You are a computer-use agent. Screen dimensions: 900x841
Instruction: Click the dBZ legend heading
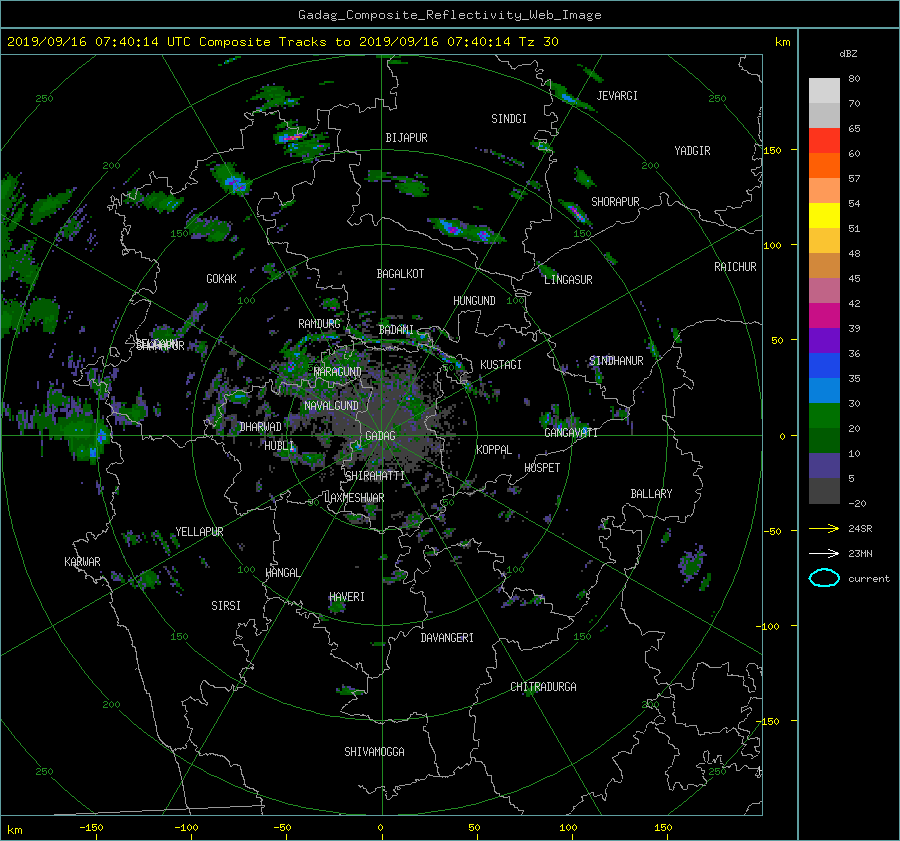(x=848, y=54)
